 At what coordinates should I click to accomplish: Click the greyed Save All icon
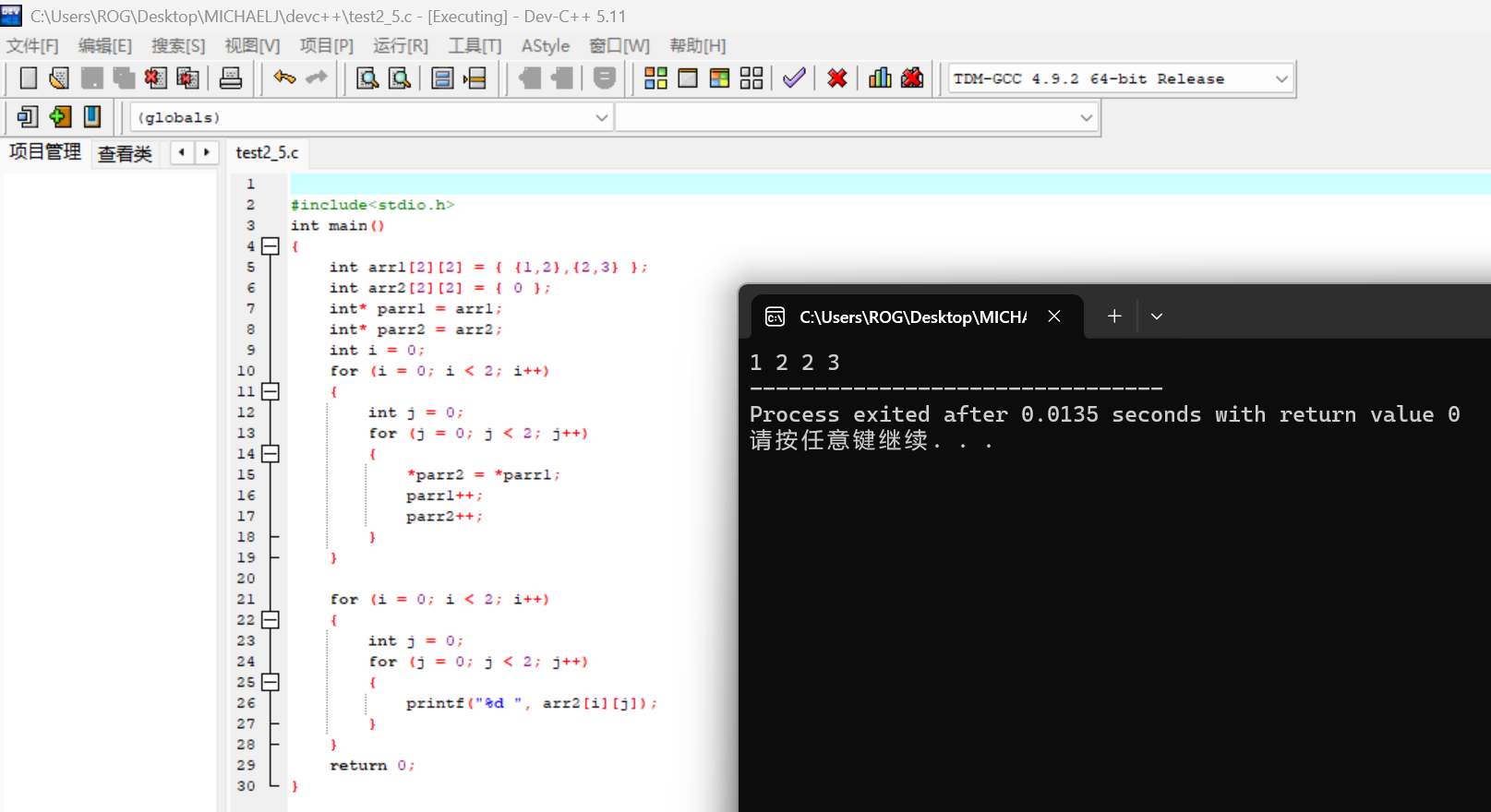coord(124,78)
